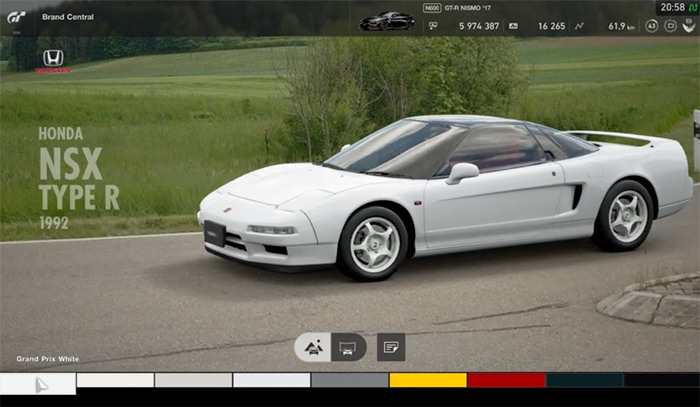The height and width of the screenshot is (407, 700).
Task: Choose the black color swatch
Action: (662, 380)
